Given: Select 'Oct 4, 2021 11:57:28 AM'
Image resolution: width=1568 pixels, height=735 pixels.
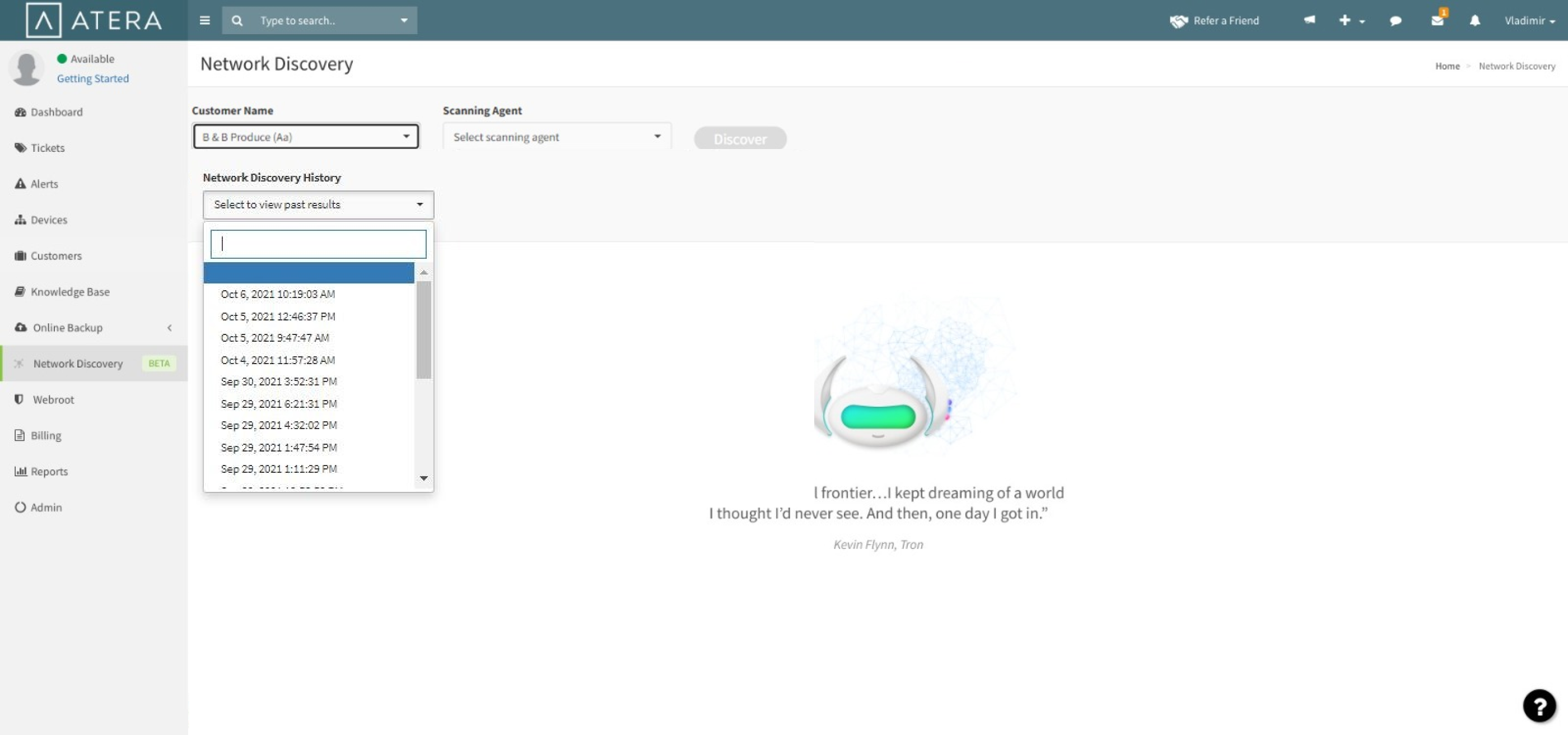Looking at the screenshot, I should click(278, 360).
